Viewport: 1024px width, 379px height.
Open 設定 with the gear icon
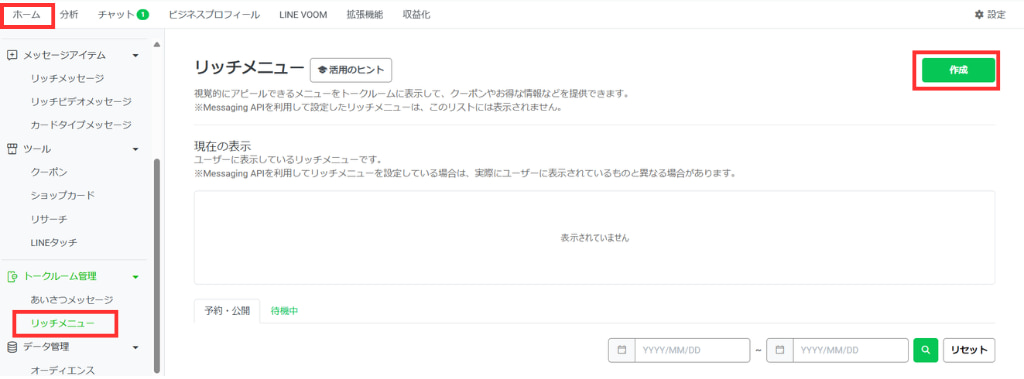pos(990,14)
